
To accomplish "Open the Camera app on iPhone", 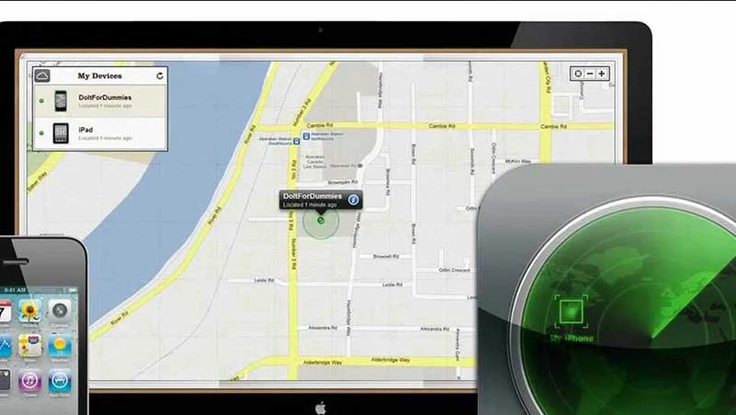I will click(x=61, y=311).
